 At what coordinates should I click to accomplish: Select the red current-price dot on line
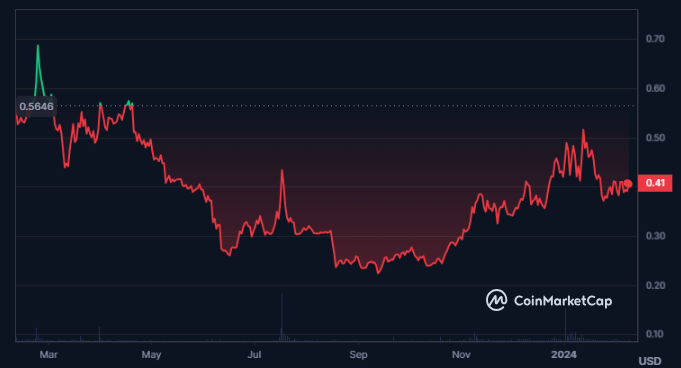point(628,184)
